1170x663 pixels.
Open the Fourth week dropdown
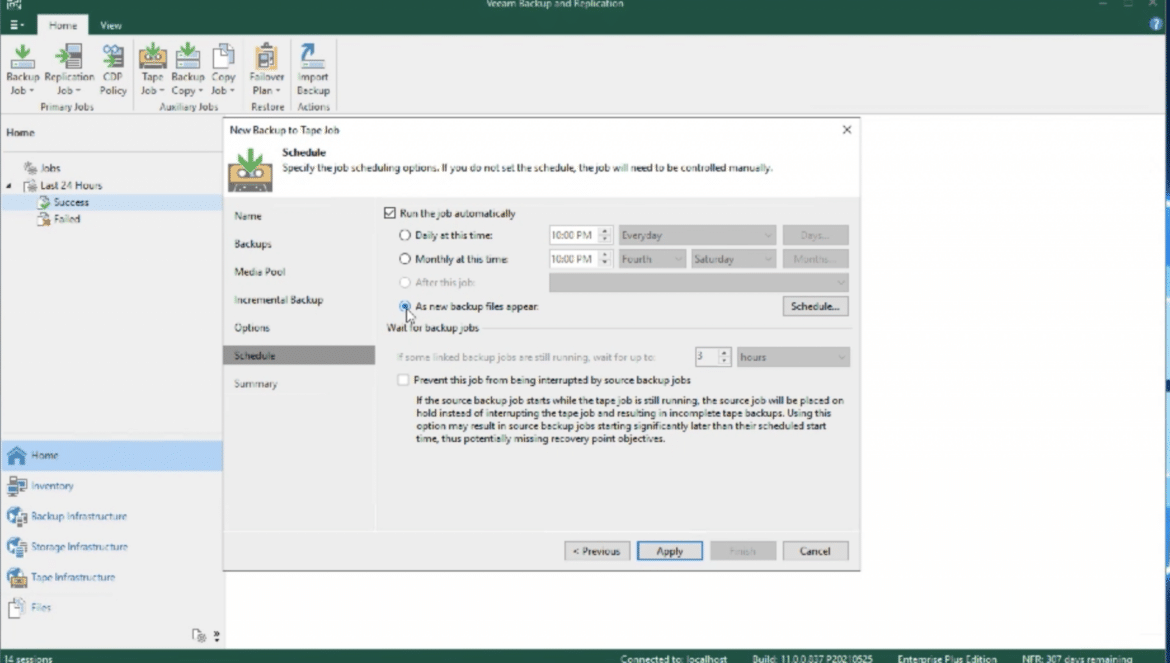click(x=652, y=259)
